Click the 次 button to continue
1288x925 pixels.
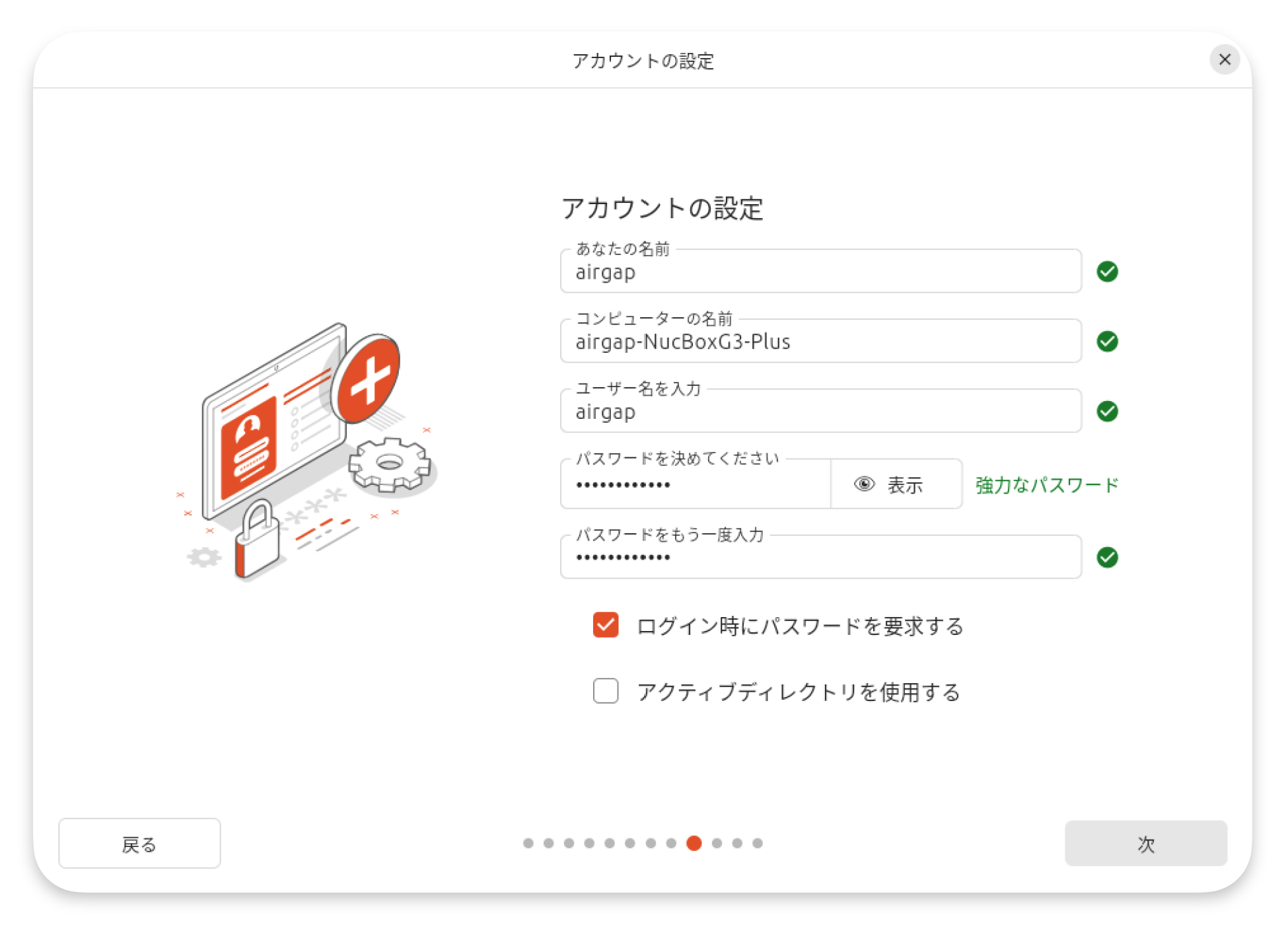tap(1145, 844)
